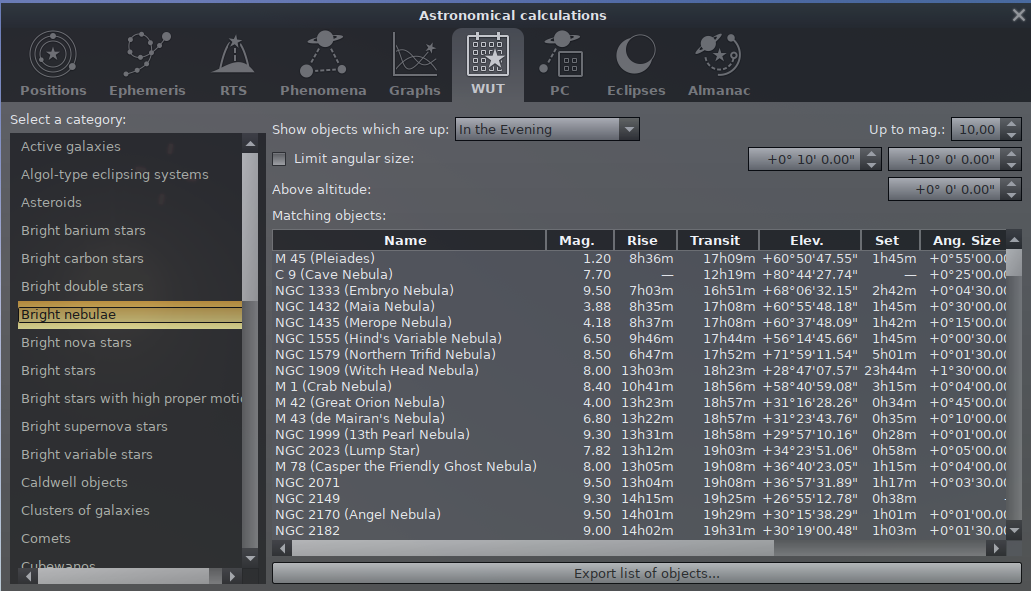Viewport: 1031px width, 591px height.
Task: Click the maximum angular size input field
Action: click(x=944, y=159)
